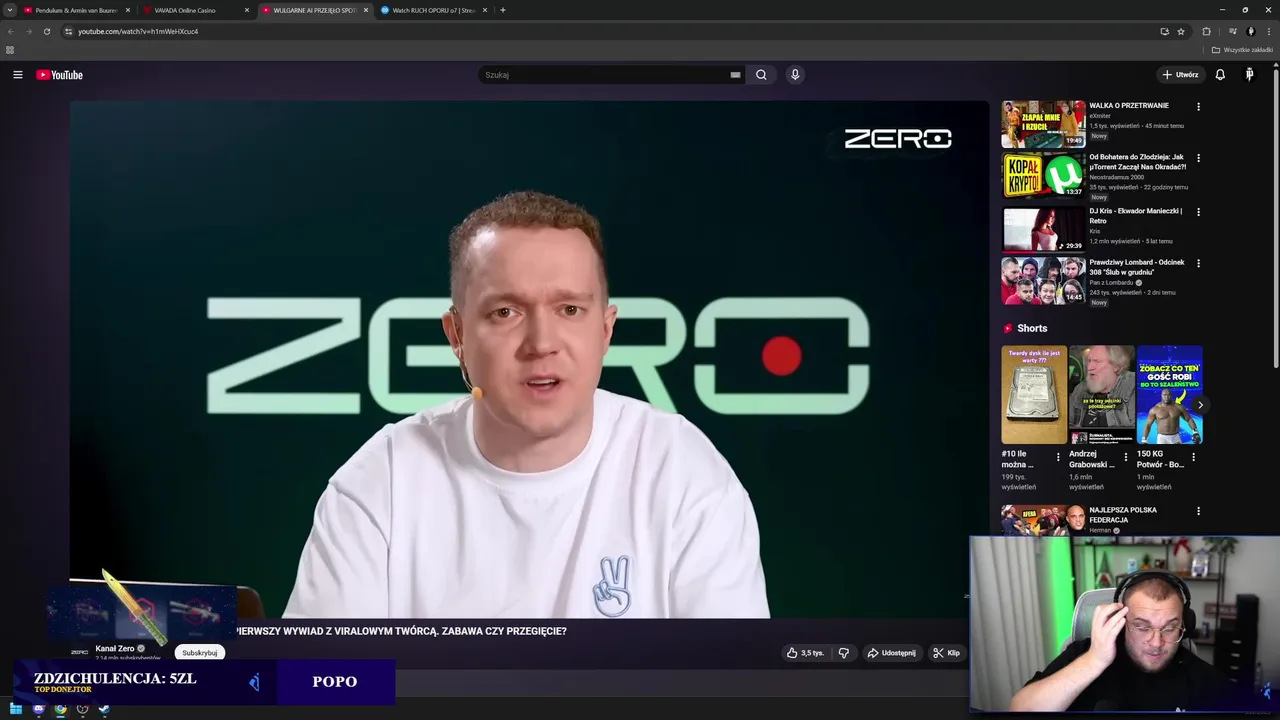
Task: Switch to Watch RUCH OPORU o7 tab
Action: (433, 10)
